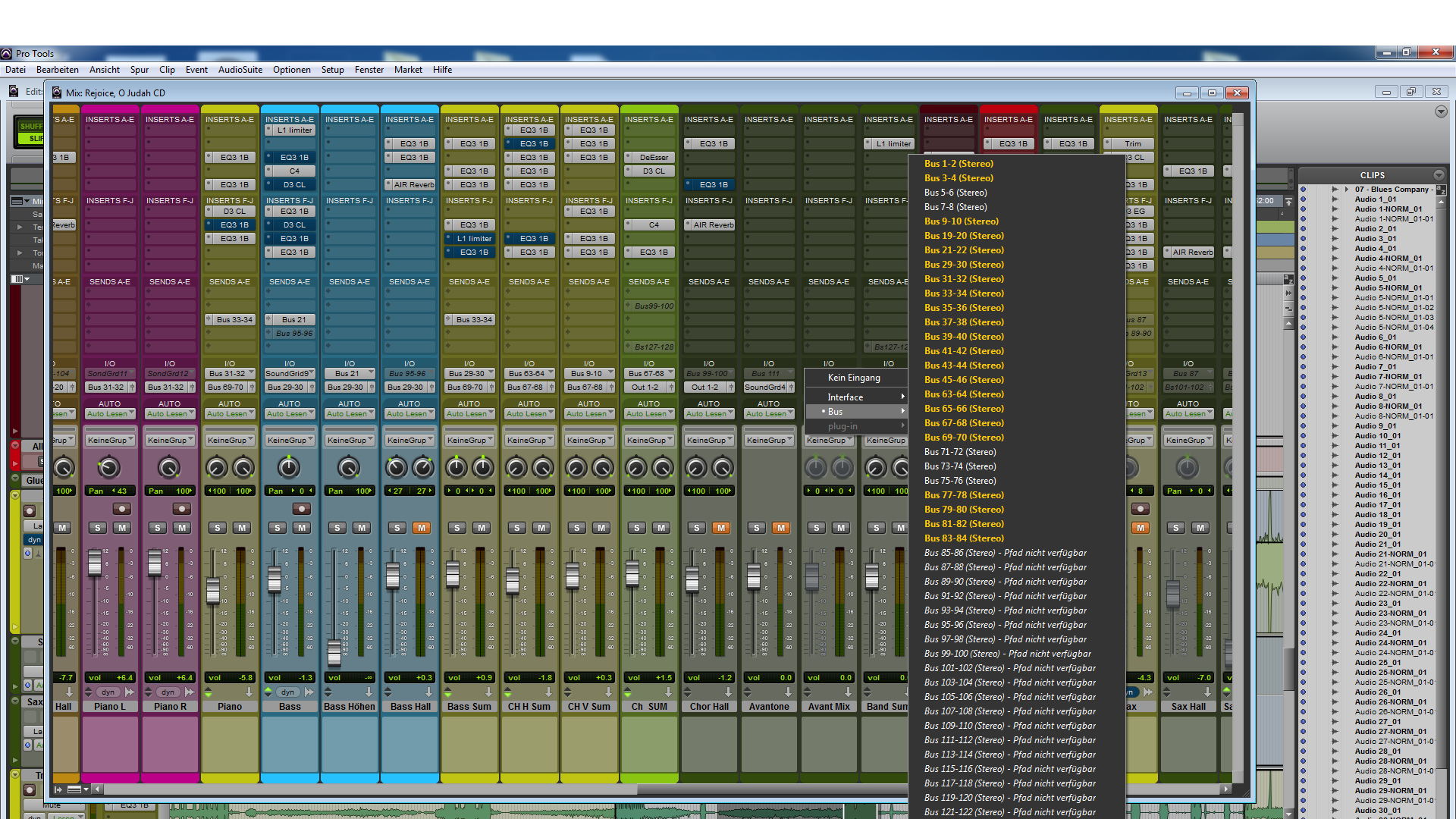Open KeineGrup group dropdown on Bass track
The image size is (1456, 819).
coord(290,441)
